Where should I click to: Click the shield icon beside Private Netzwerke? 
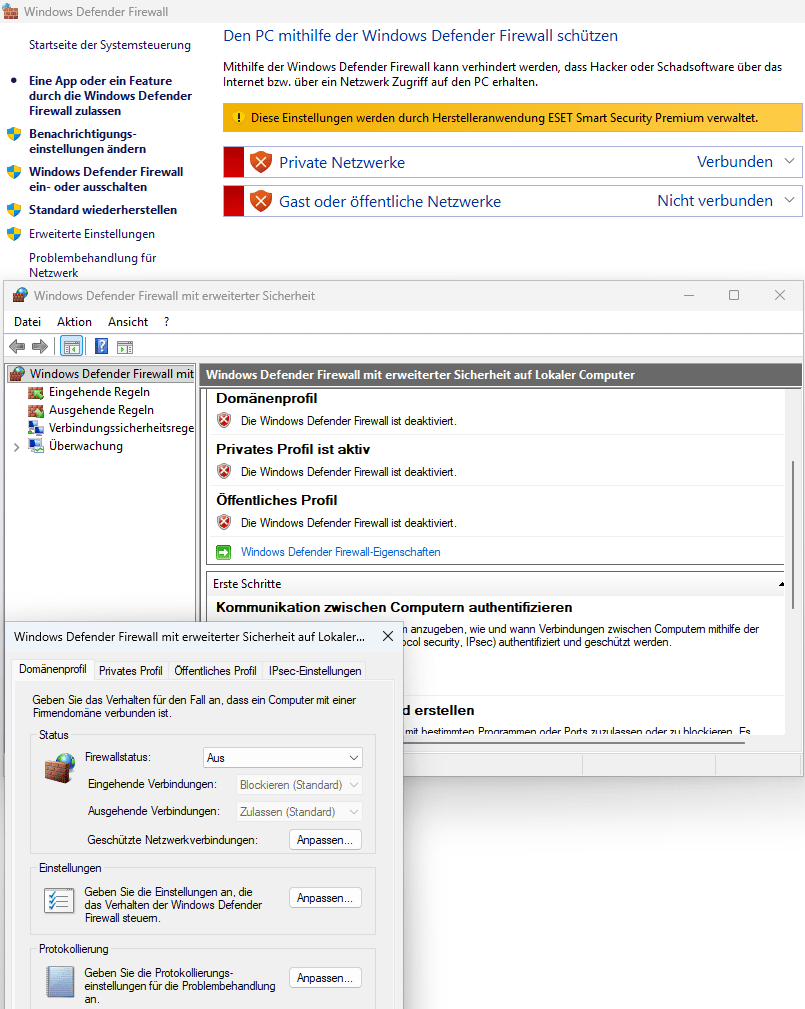coord(261,162)
